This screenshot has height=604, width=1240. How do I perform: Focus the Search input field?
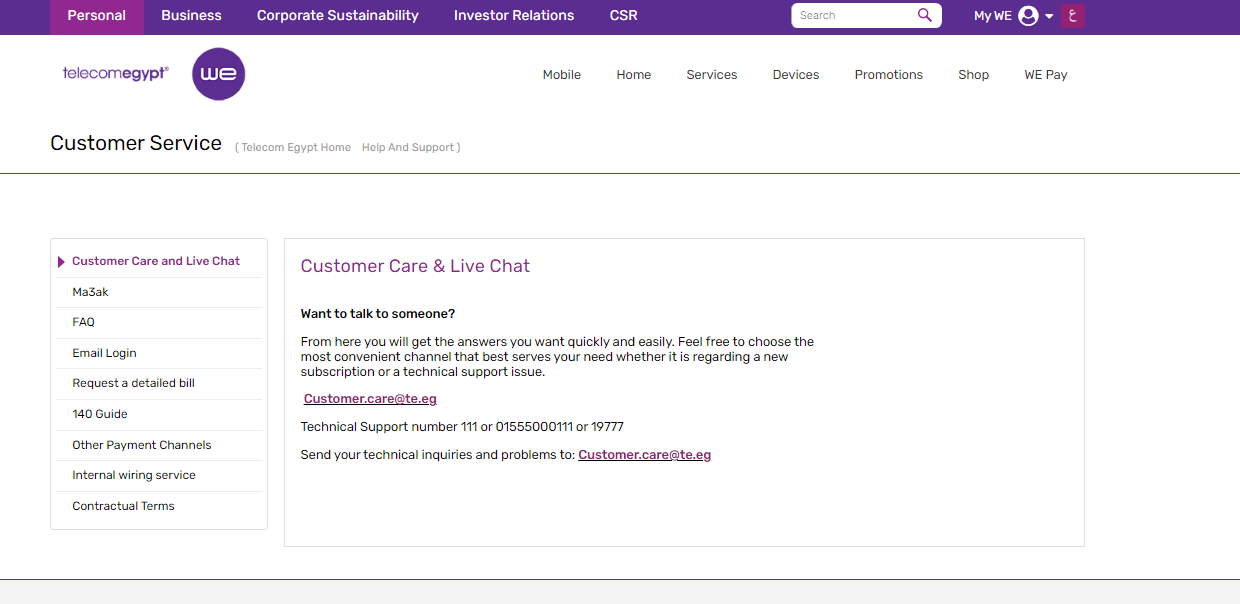click(855, 15)
